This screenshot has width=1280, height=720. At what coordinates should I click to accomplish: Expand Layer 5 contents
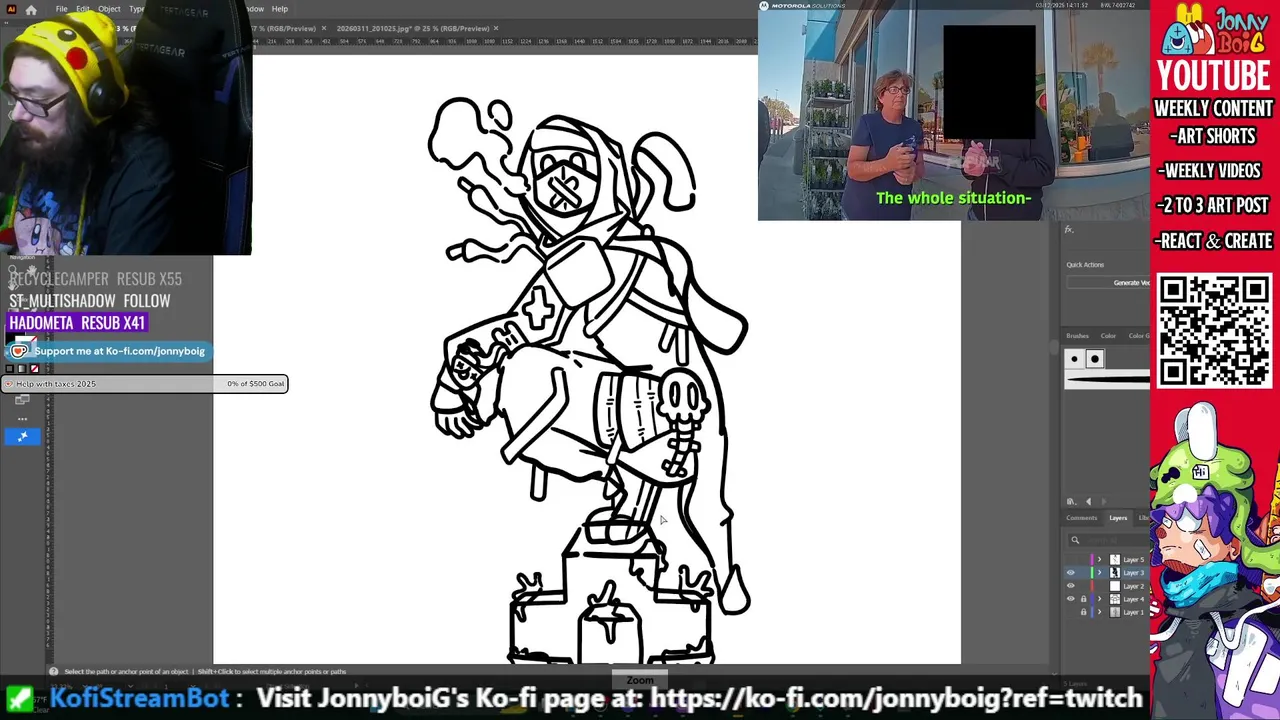1099,560
